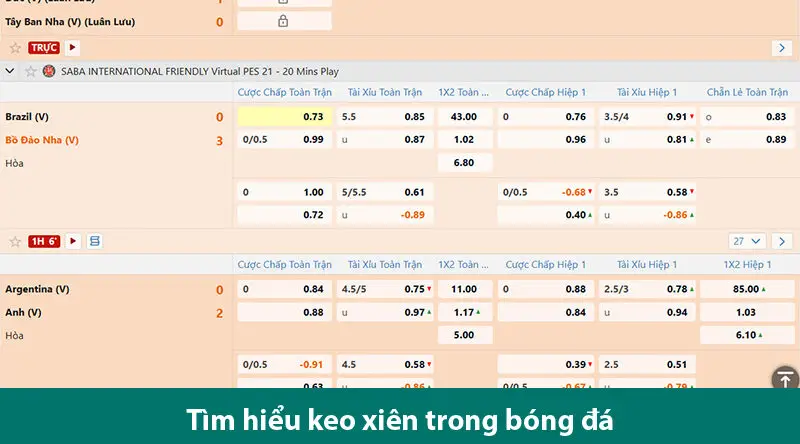
Task: Pick Argentina win odds 11.00
Action: 464,289
